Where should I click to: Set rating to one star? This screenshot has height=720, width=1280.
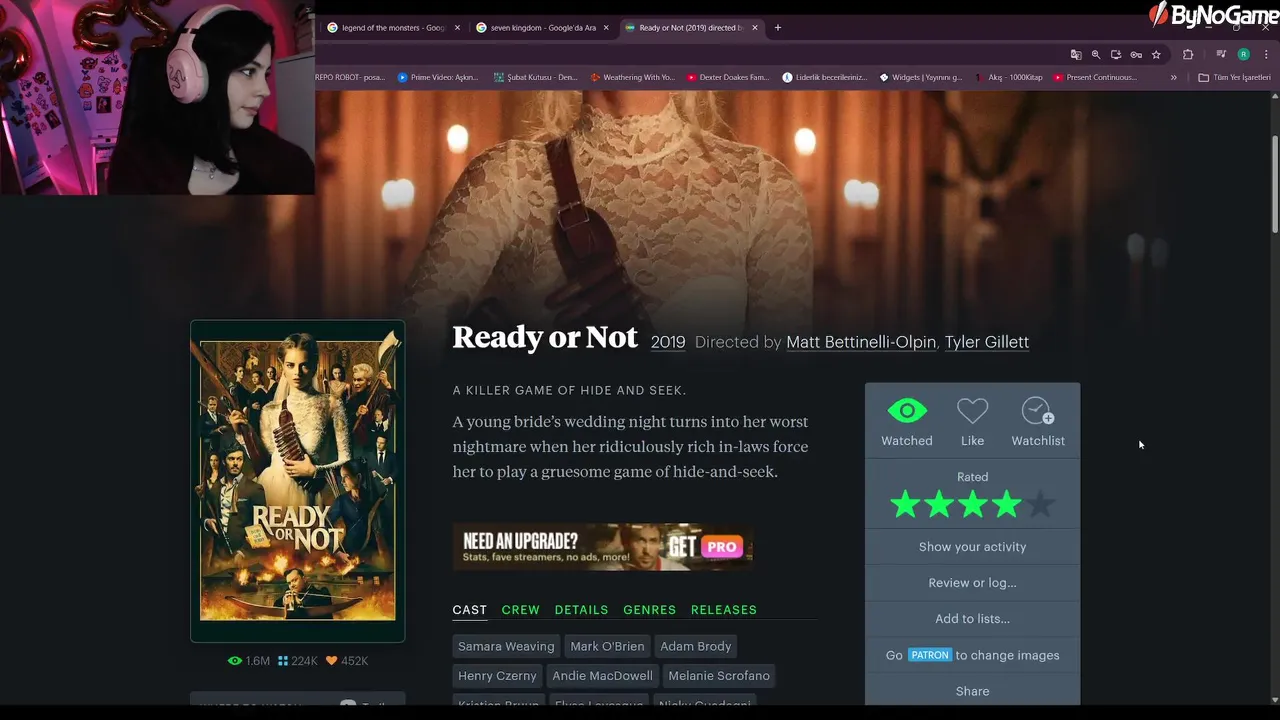(x=905, y=505)
